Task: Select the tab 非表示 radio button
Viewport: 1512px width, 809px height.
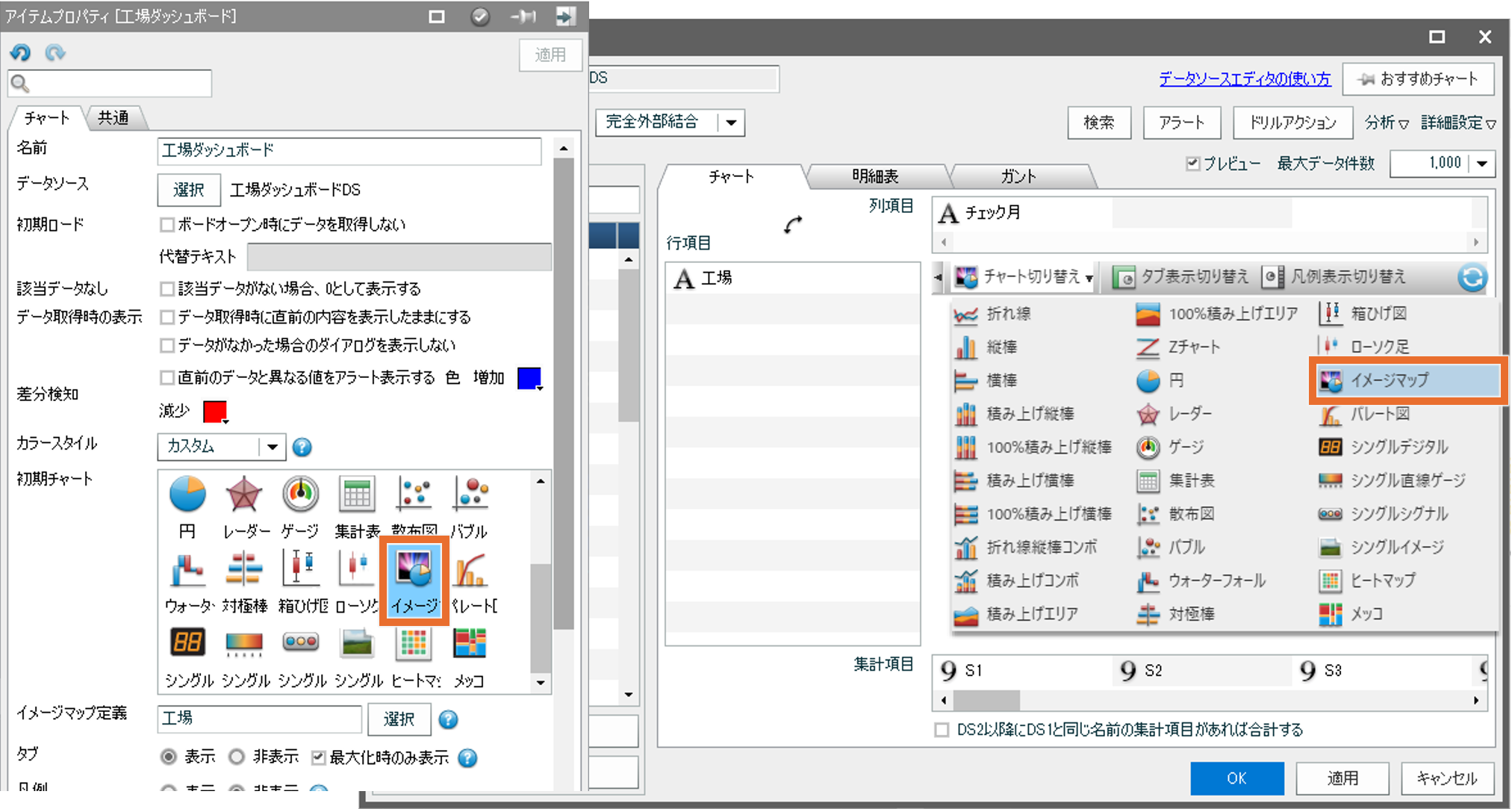Action: coord(237,757)
